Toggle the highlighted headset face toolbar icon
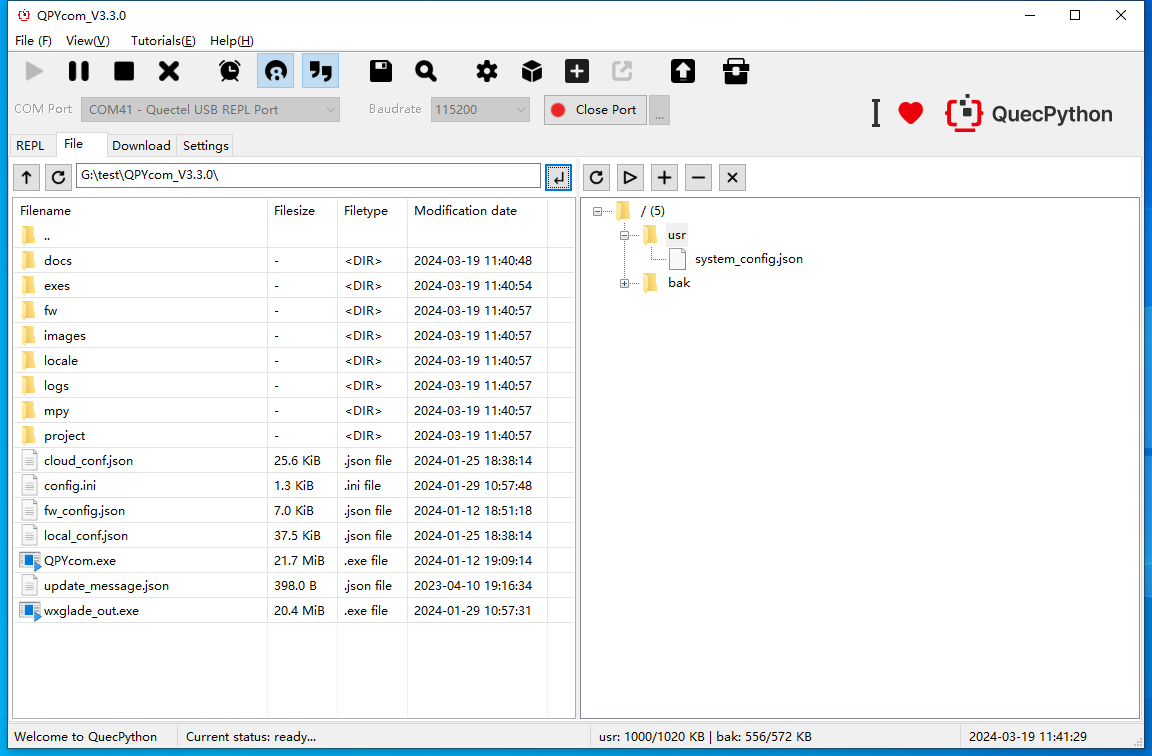 click(276, 71)
